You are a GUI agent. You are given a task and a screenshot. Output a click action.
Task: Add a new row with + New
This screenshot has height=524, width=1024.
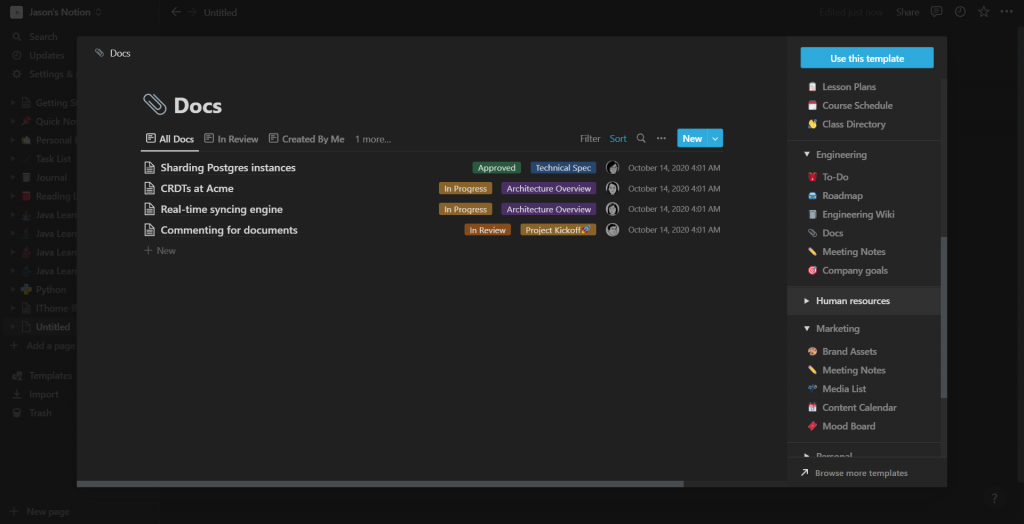tap(159, 251)
